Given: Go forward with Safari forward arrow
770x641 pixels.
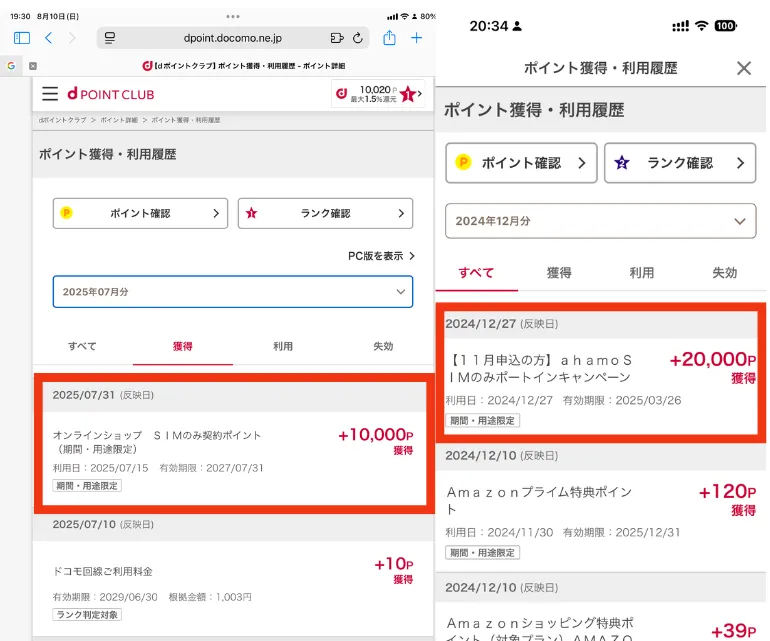Looking at the screenshot, I should tap(72, 38).
